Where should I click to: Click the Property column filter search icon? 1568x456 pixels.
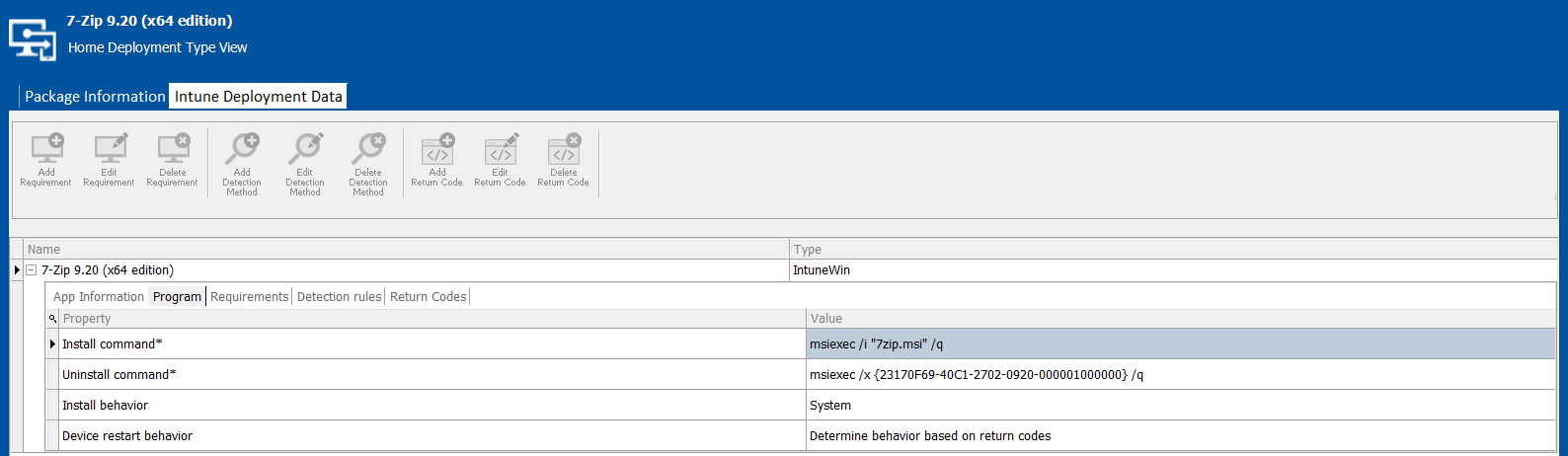point(52,319)
